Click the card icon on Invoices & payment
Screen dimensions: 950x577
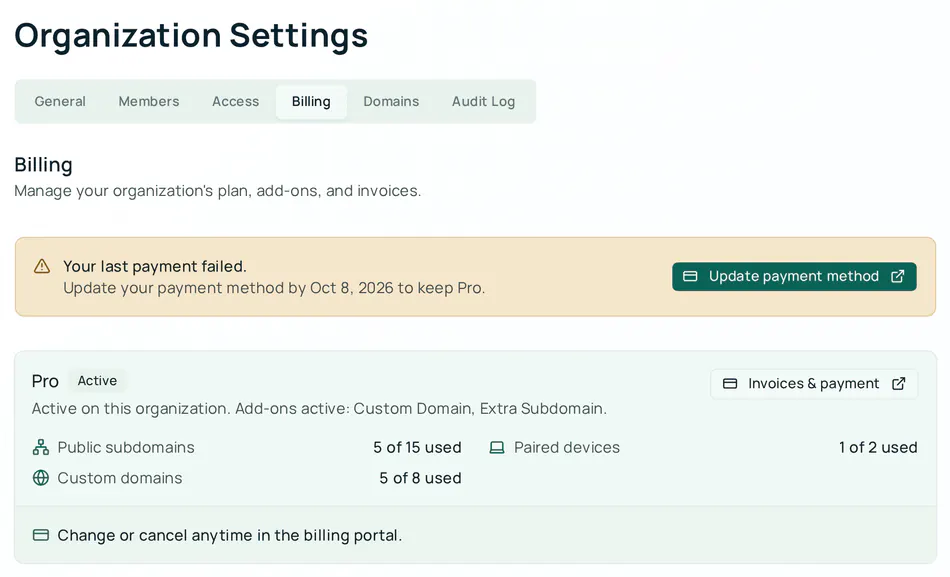(730, 384)
